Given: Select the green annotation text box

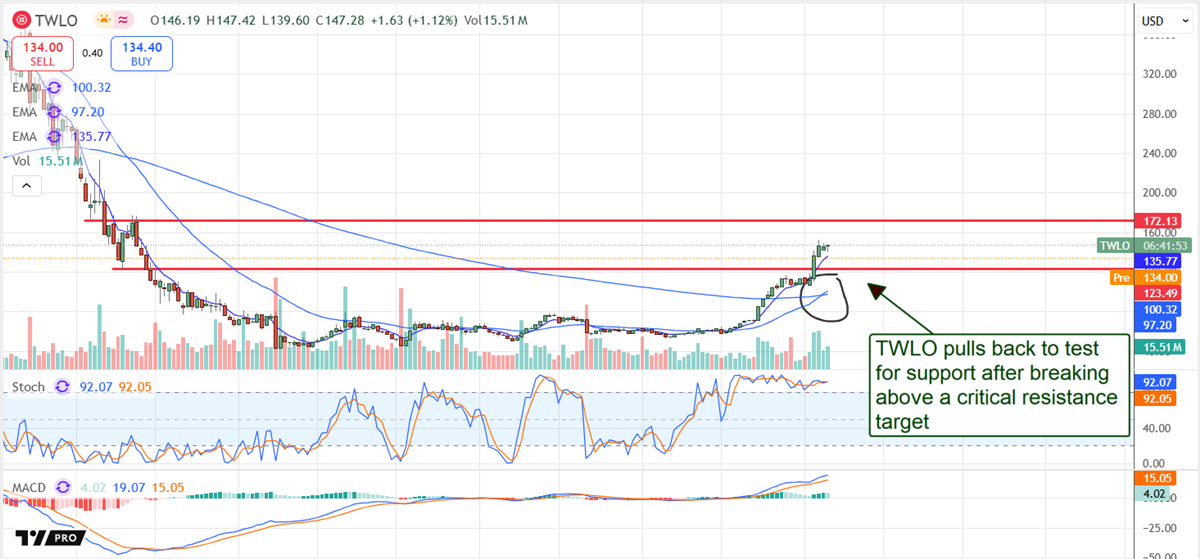Looking at the screenshot, I should point(997,386).
